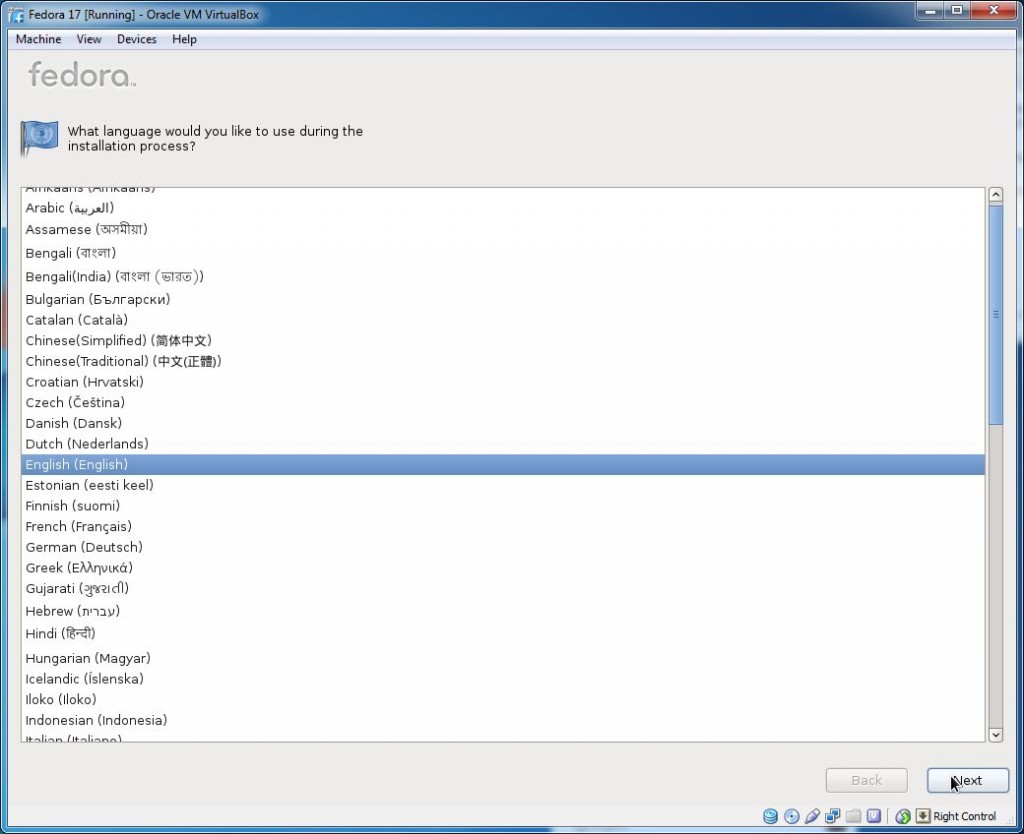The image size is (1024, 834).
Task: Open the View menu
Action: 89,39
